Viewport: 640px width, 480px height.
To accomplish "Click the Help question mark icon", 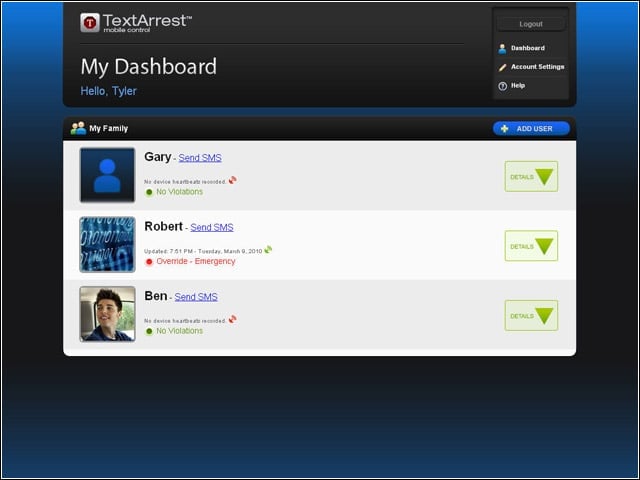I will point(503,86).
